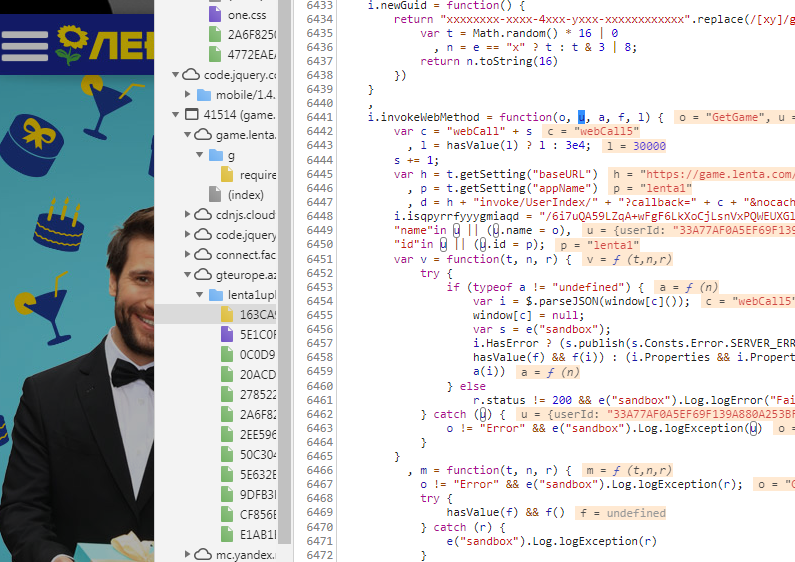This screenshot has width=795, height=562.
Task: Expand the second code.jquery domain node
Action: coord(188,235)
